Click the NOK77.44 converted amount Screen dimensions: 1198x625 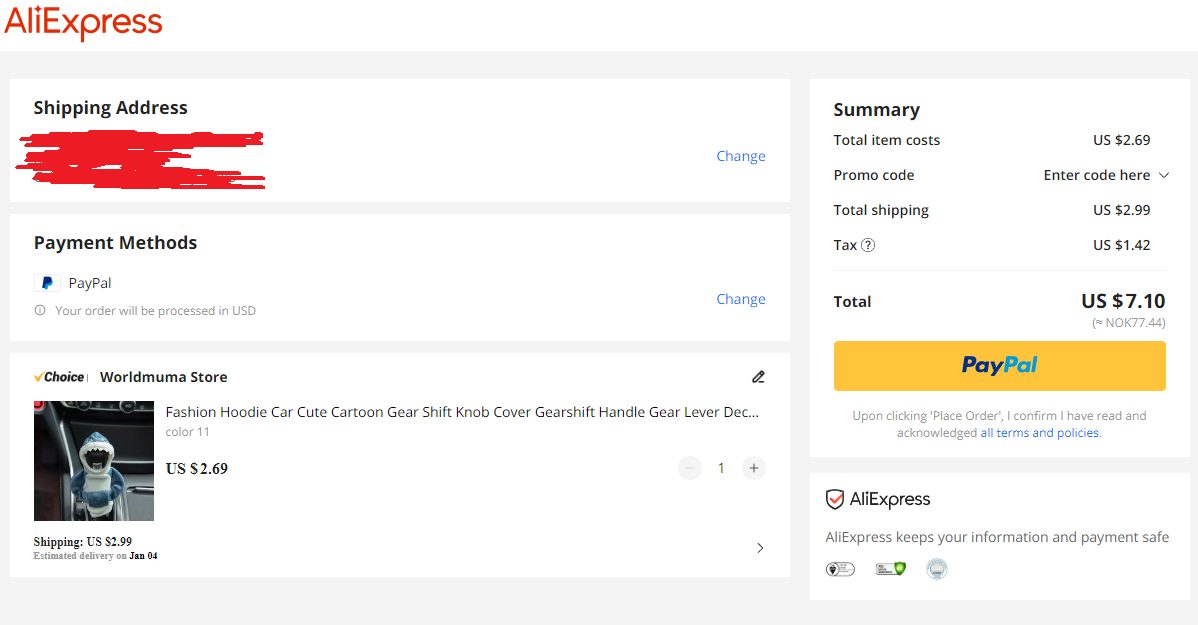pyautogui.click(x=1128, y=322)
